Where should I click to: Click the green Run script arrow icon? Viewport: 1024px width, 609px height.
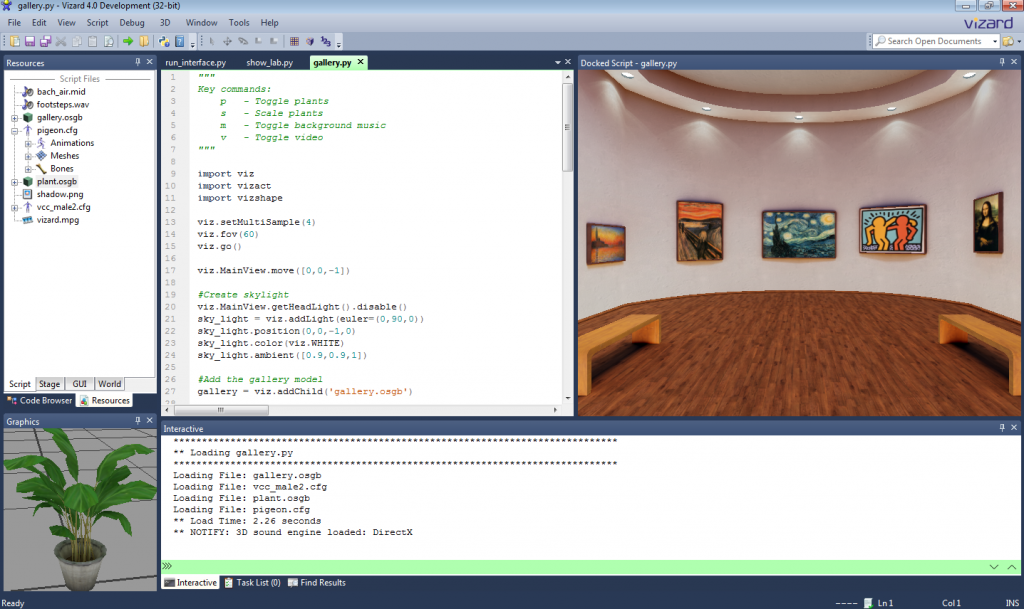(128, 41)
